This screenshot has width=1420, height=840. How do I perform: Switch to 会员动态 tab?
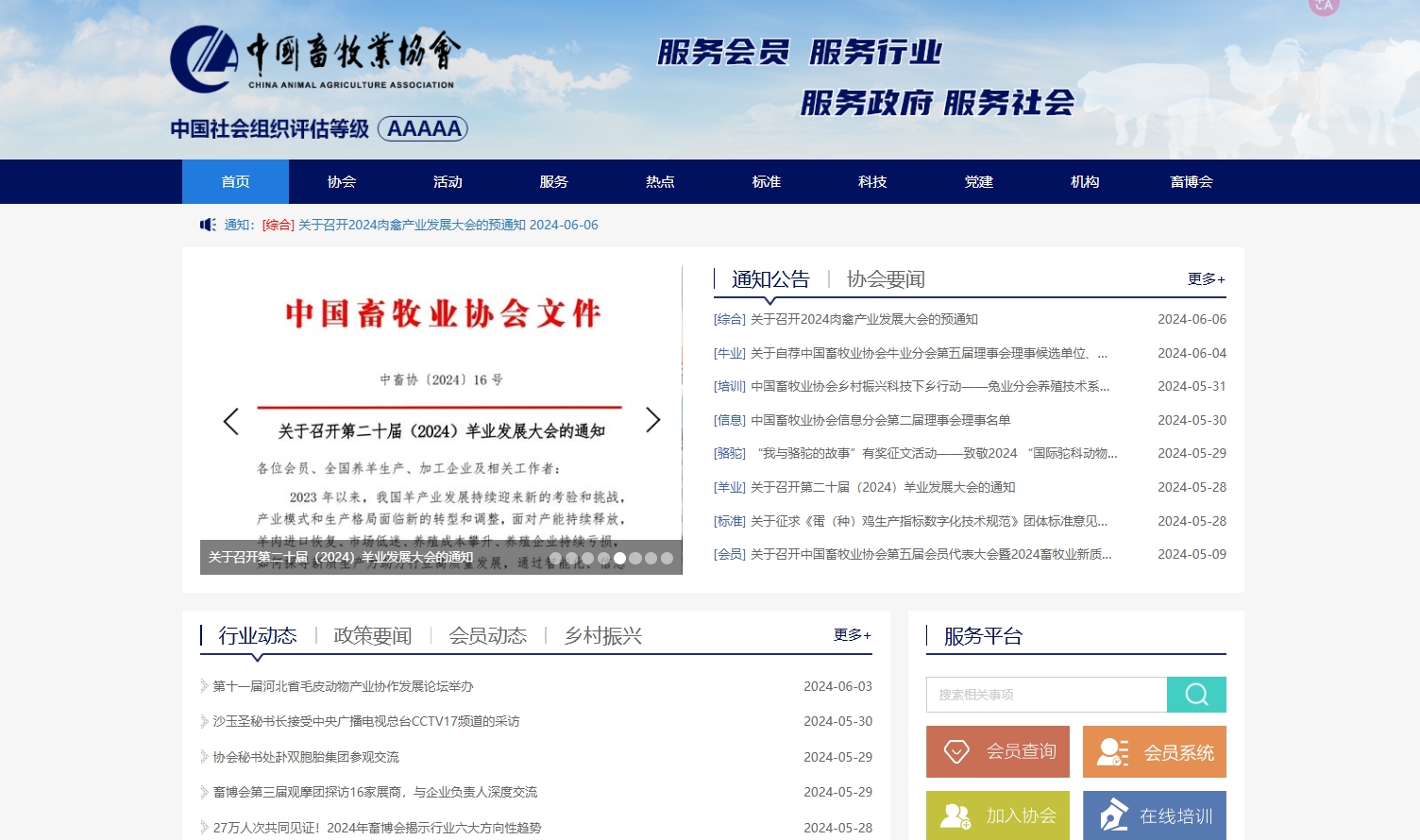tap(488, 636)
